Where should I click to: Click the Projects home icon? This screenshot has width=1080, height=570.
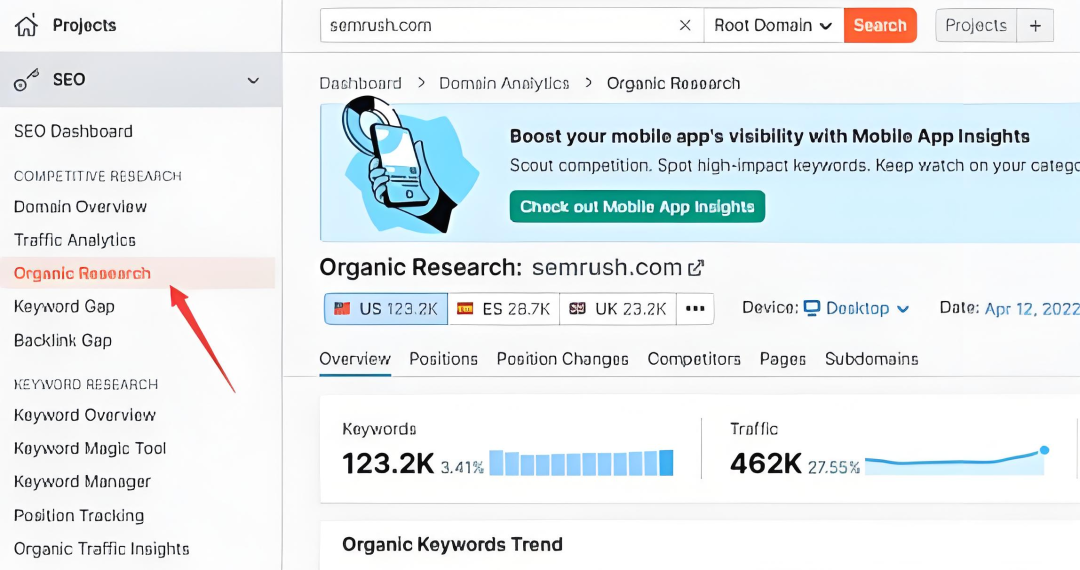[x=26, y=25]
